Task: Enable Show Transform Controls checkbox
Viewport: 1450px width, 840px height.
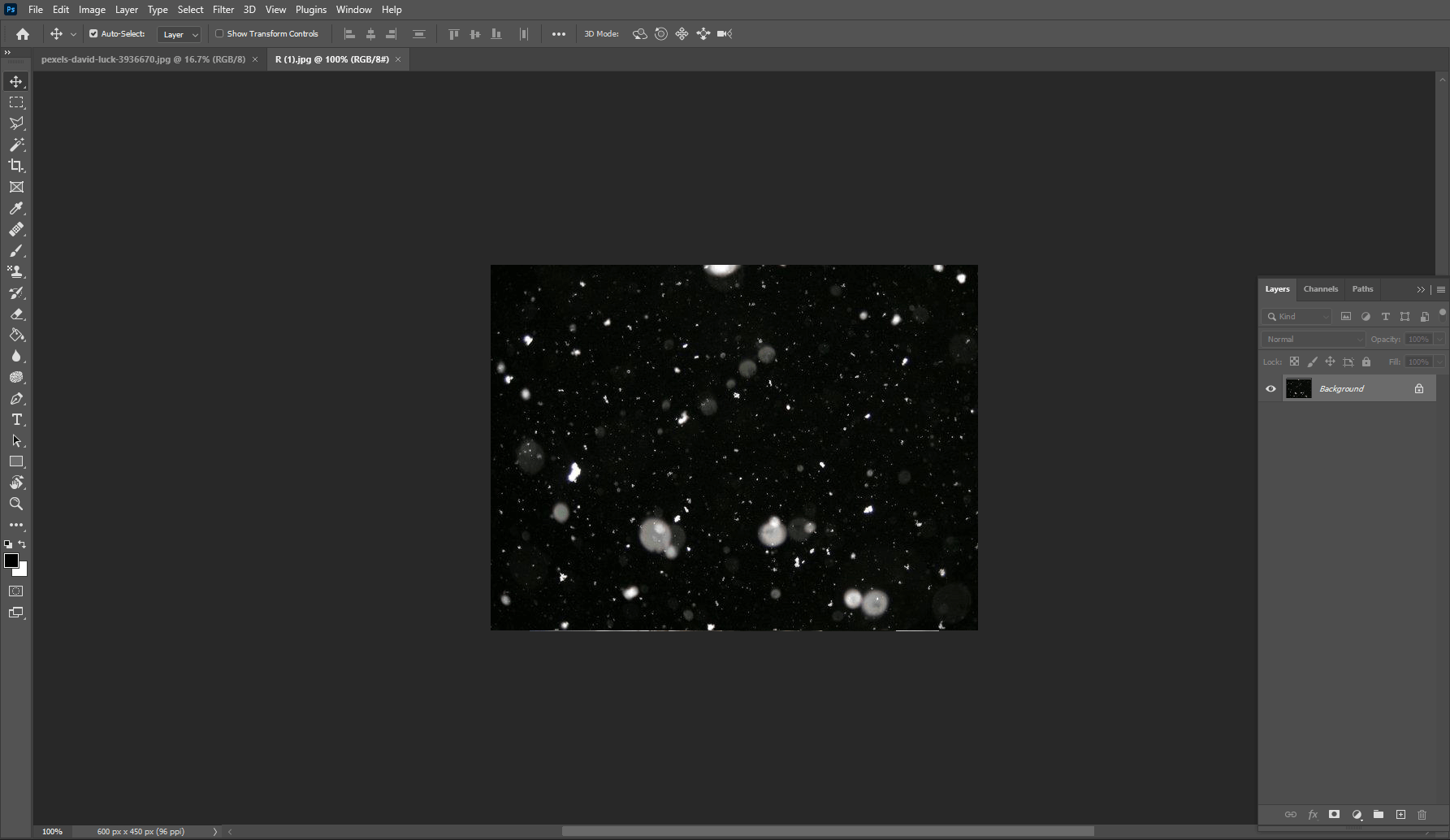Action: coord(219,34)
